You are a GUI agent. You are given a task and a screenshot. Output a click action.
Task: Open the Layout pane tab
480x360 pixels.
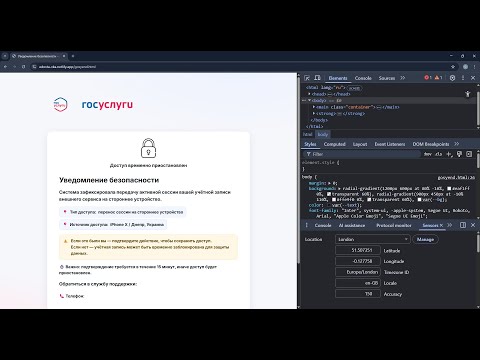click(x=360, y=144)
